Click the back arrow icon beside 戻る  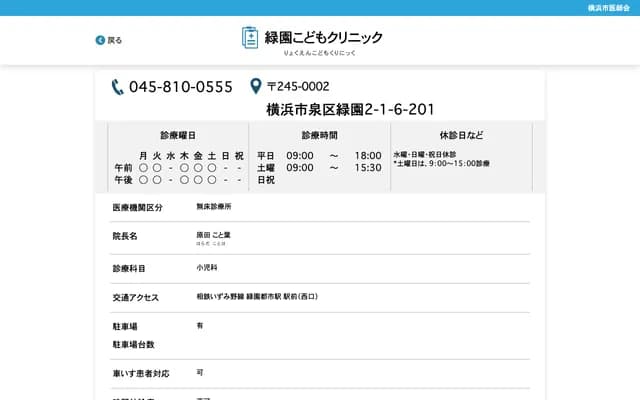(x=100, y=40)
